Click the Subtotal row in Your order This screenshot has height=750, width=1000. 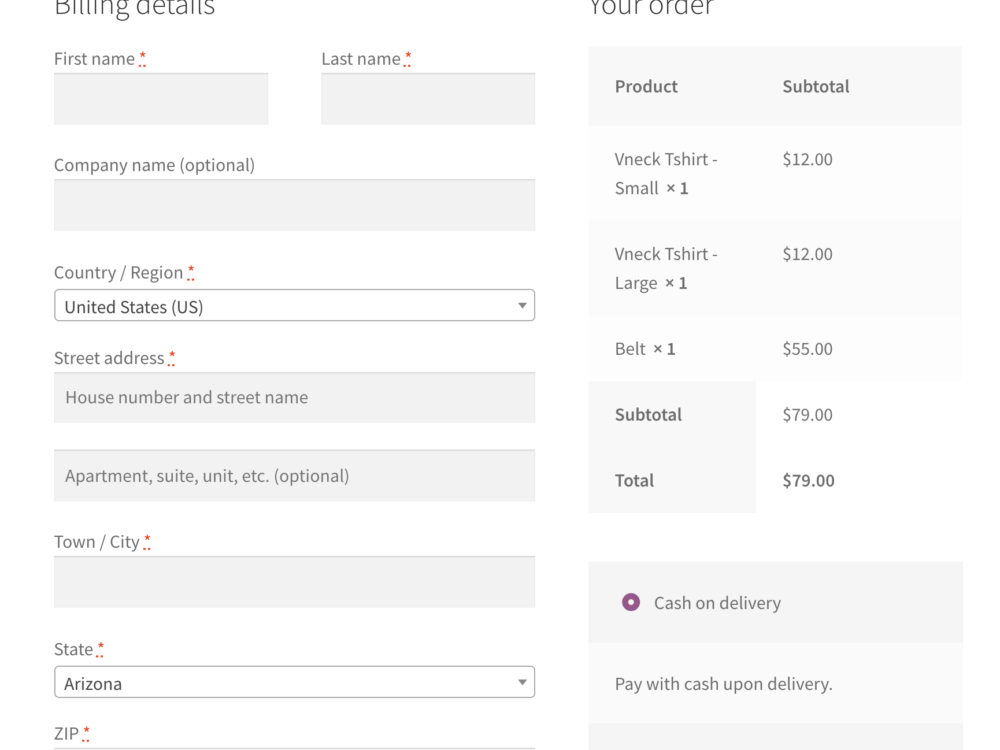pyautogui.click(x=648, y=414)
